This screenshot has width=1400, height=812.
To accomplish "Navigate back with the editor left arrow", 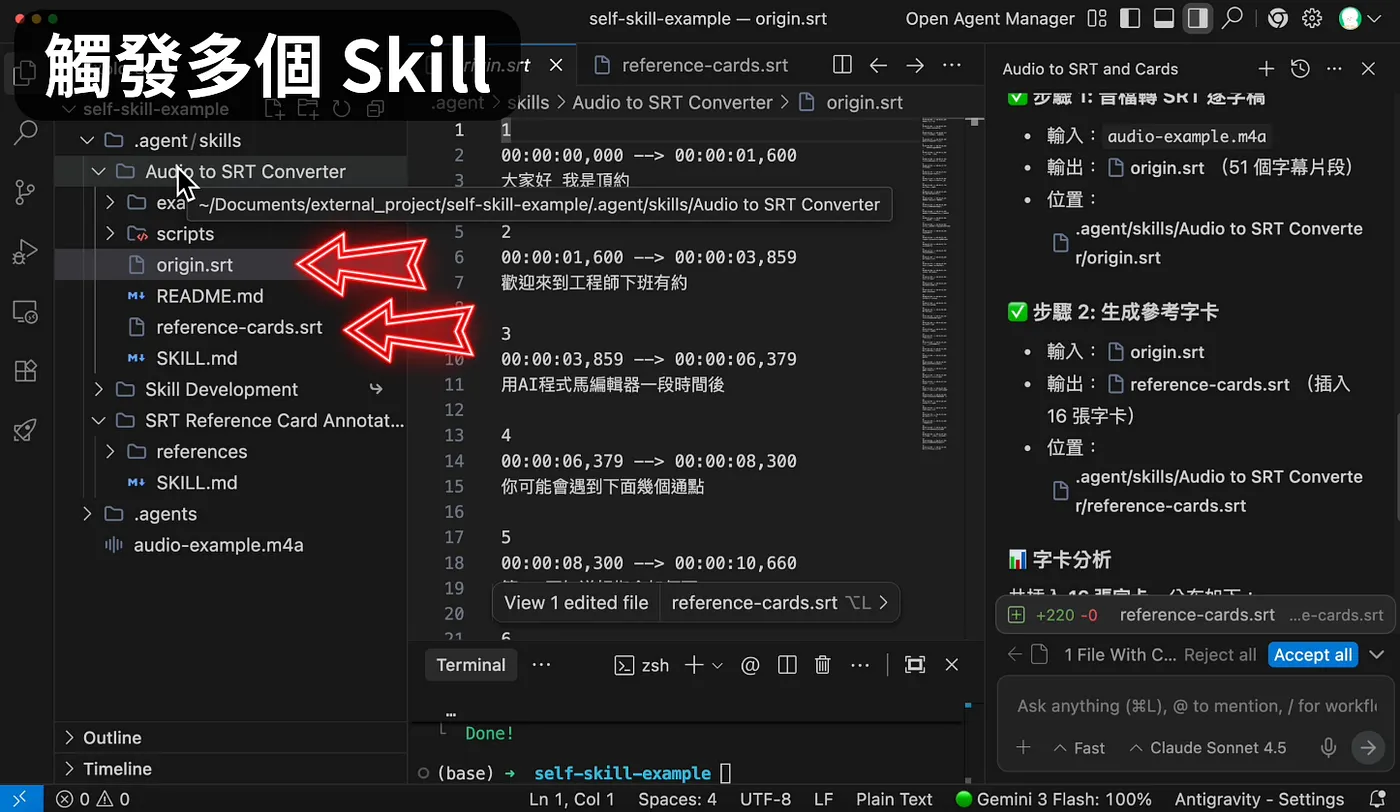I will click(878, 65).
